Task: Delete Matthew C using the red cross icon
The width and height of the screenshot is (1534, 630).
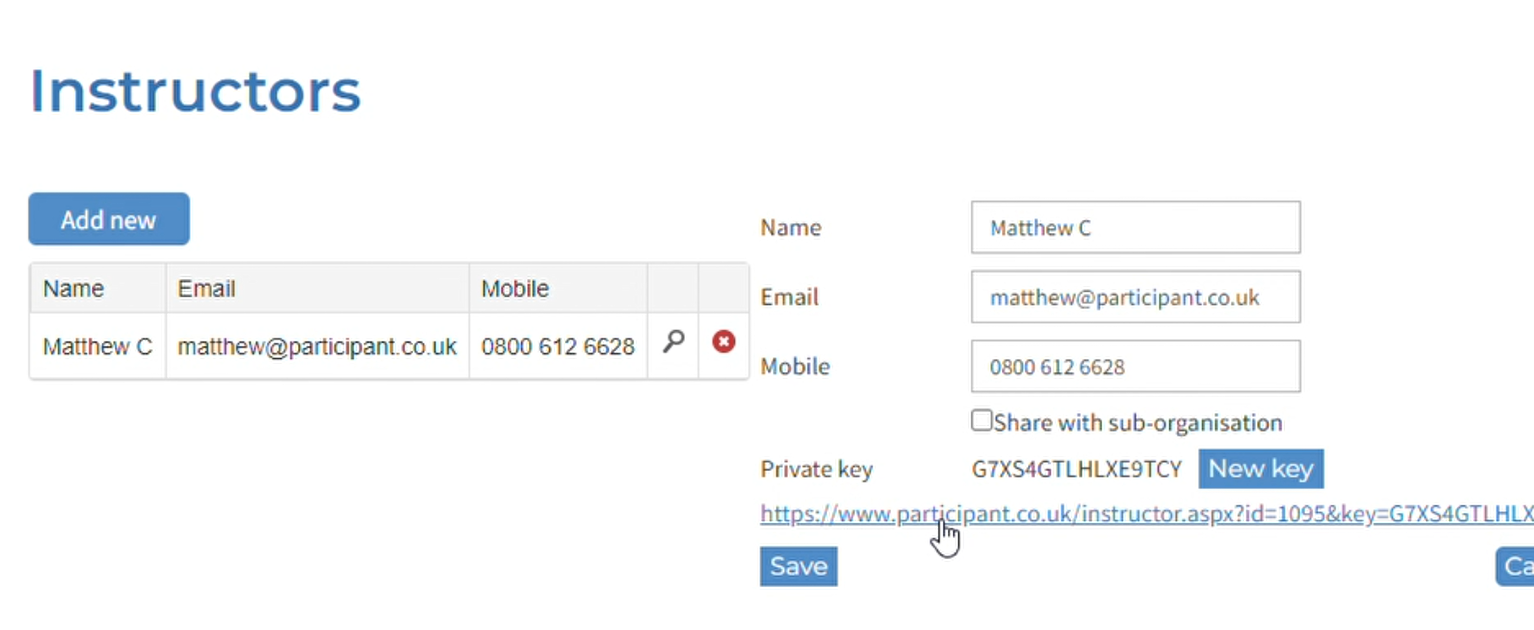Action: coord(724,342)
